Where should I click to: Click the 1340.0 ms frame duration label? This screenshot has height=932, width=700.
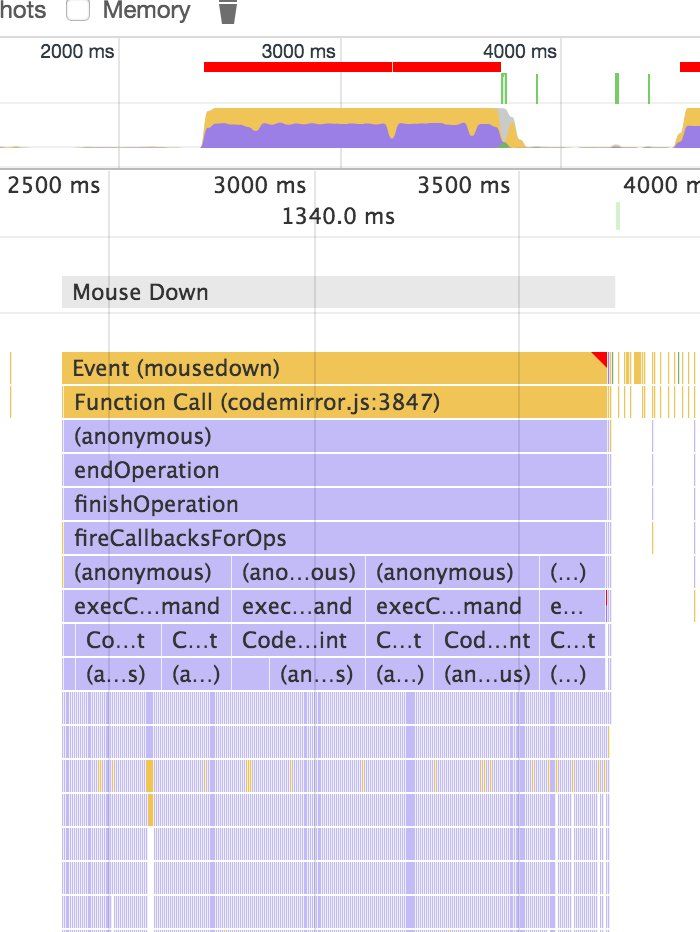coord(338,216)
